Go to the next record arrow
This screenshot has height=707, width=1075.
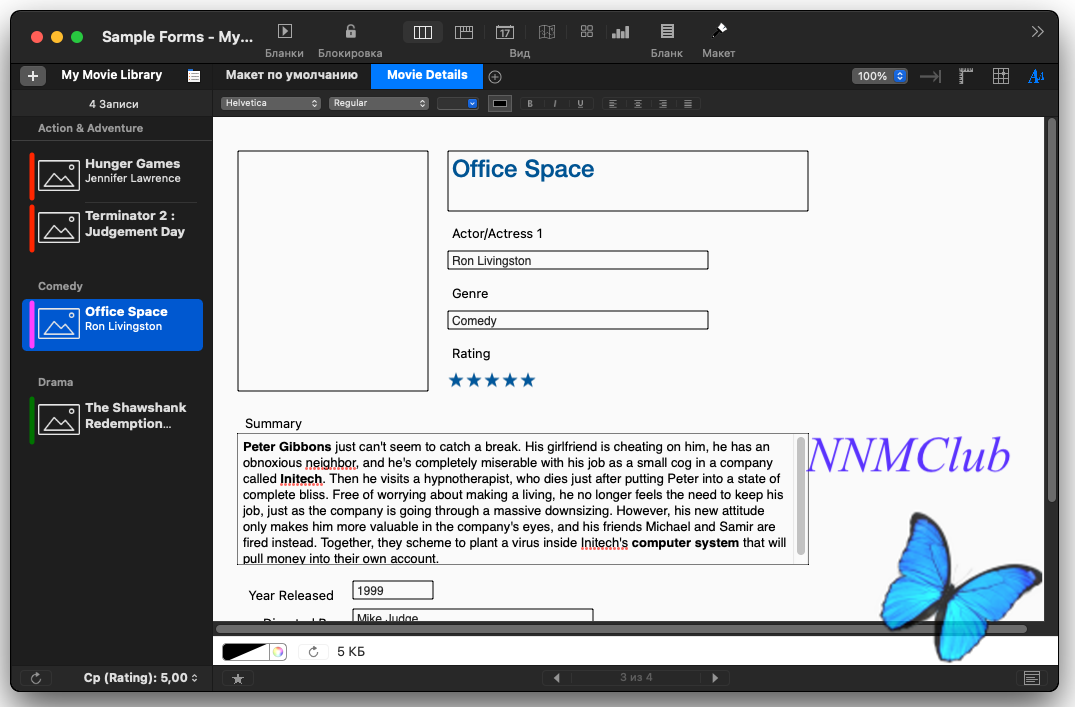pos(715,678)
